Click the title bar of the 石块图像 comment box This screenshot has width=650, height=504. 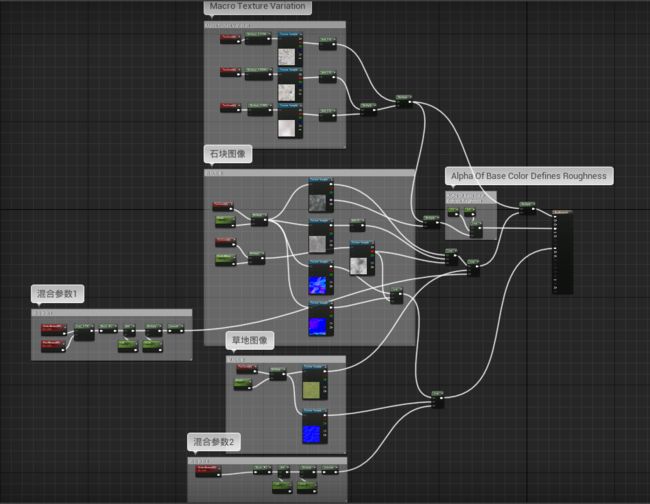[x=309, y=173]
